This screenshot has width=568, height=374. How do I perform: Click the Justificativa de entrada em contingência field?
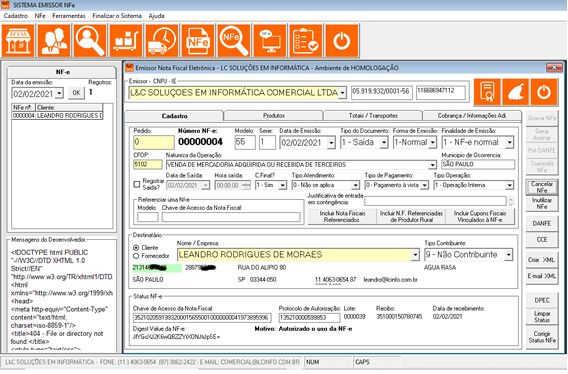[x=435, y=201]
